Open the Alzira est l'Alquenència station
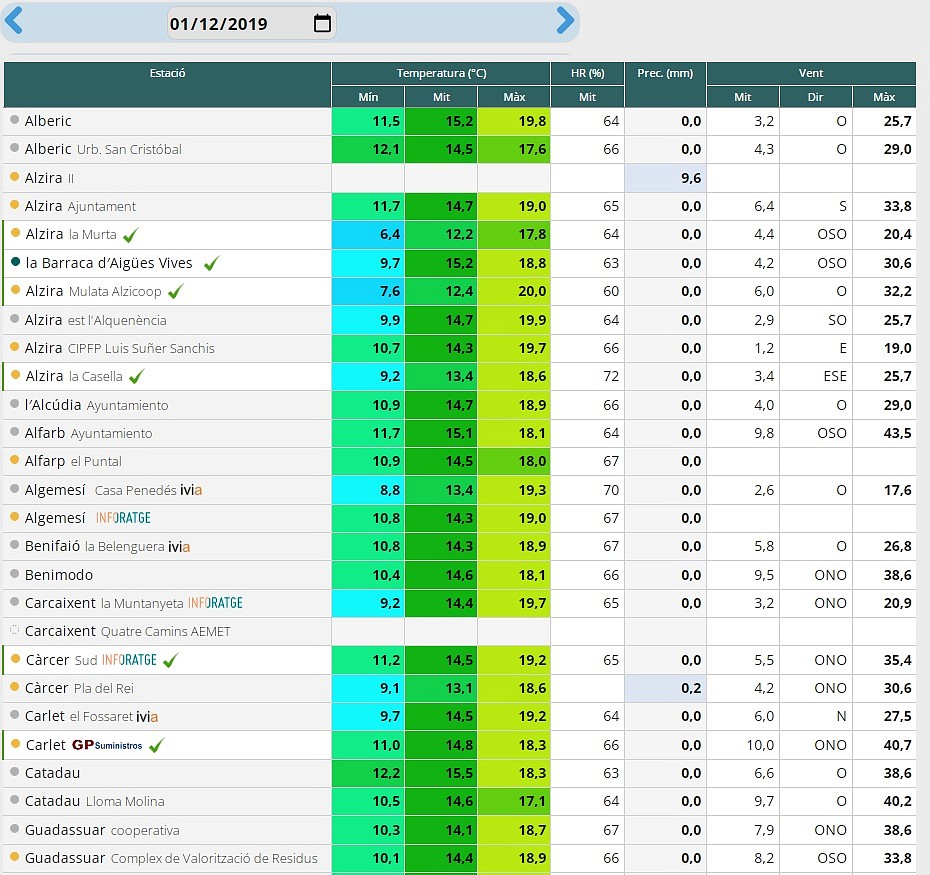Viewport: 930px width, 875px height. 95,320
